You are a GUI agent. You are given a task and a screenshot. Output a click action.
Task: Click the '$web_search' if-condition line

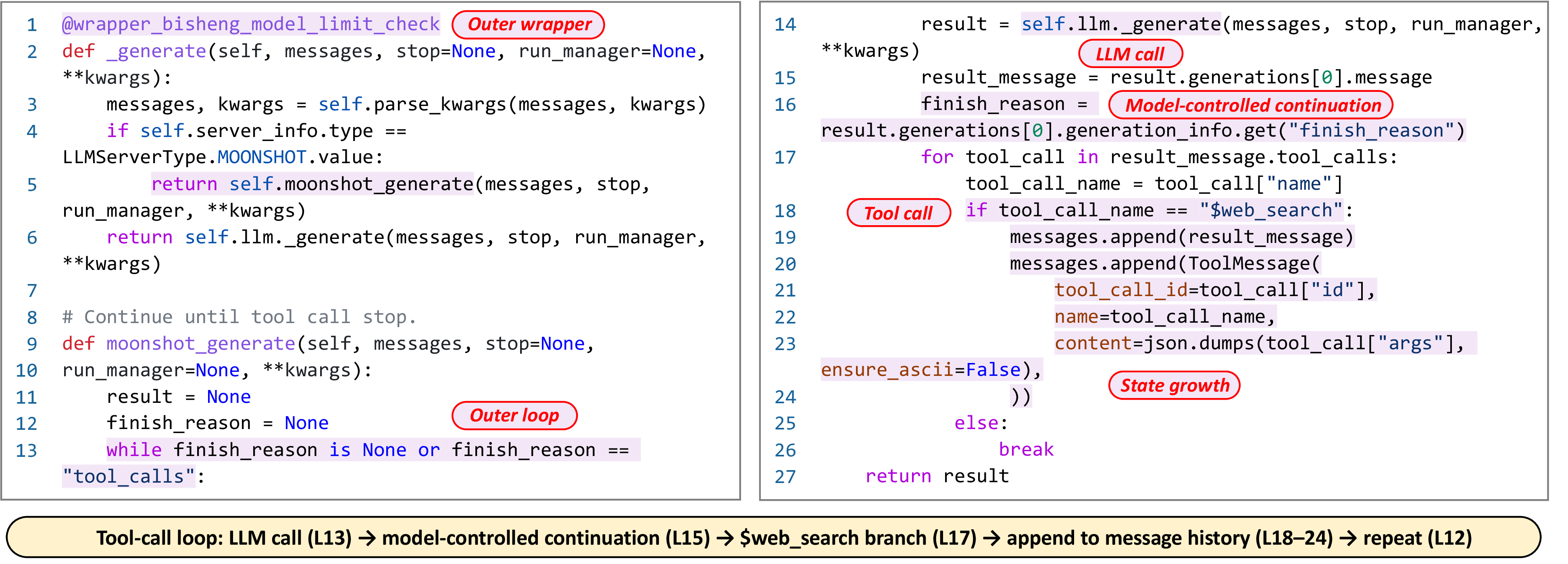(x=1159, y=211)
